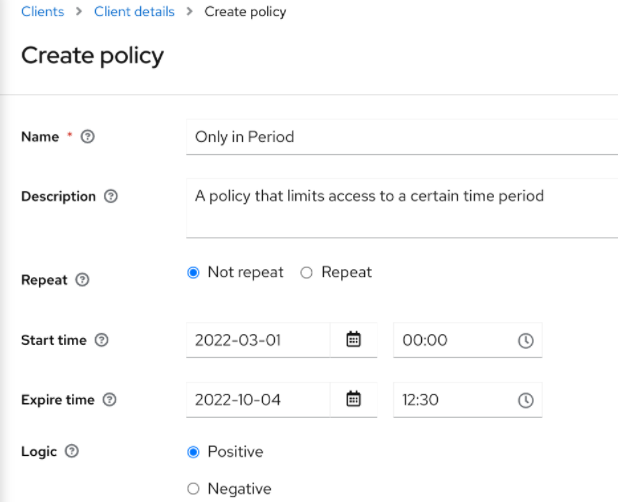The image size is (618, 502).
Task: Click the help icon next to Name
Action: point(87,137)
